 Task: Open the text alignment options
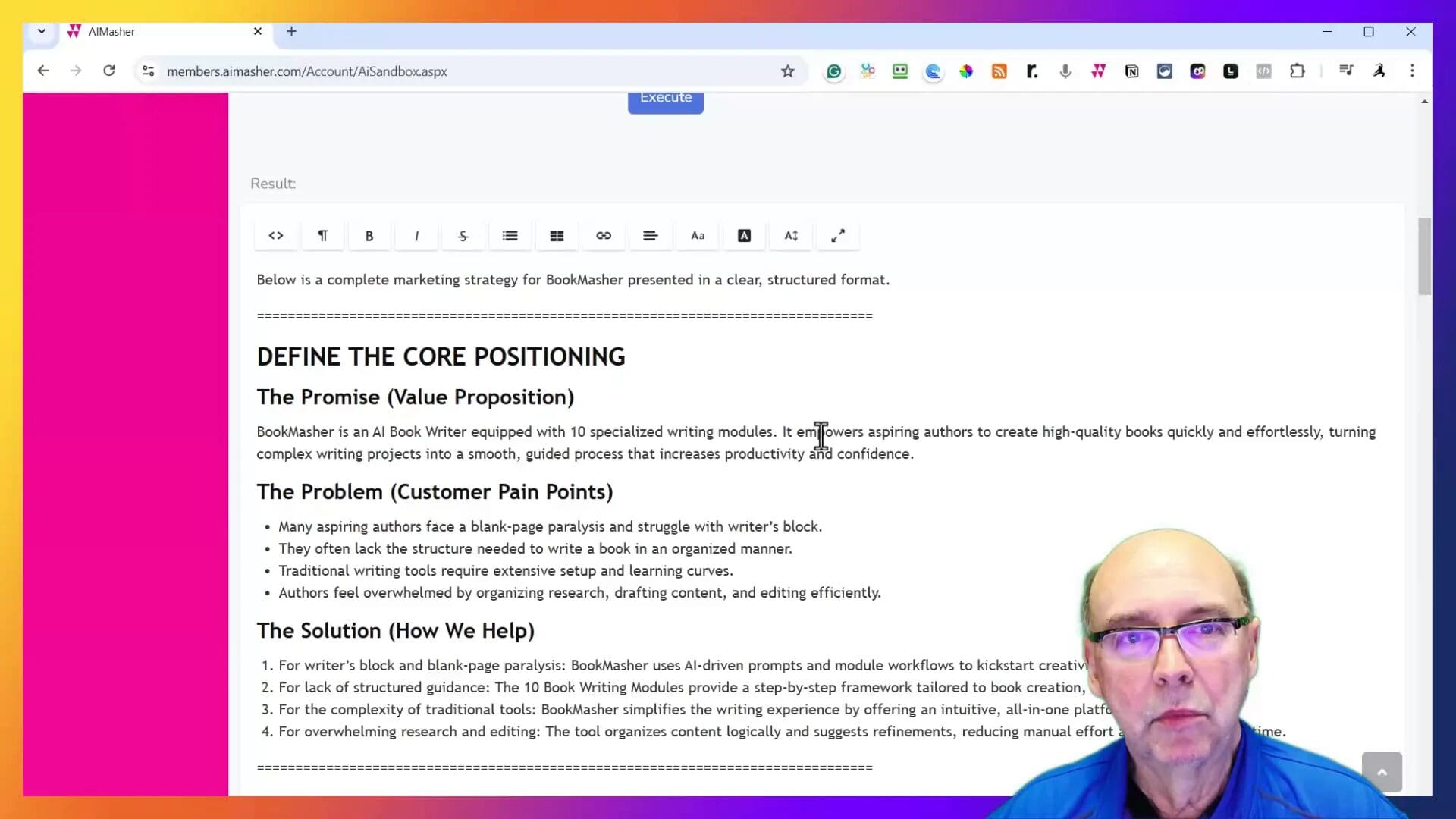(651, 236)
